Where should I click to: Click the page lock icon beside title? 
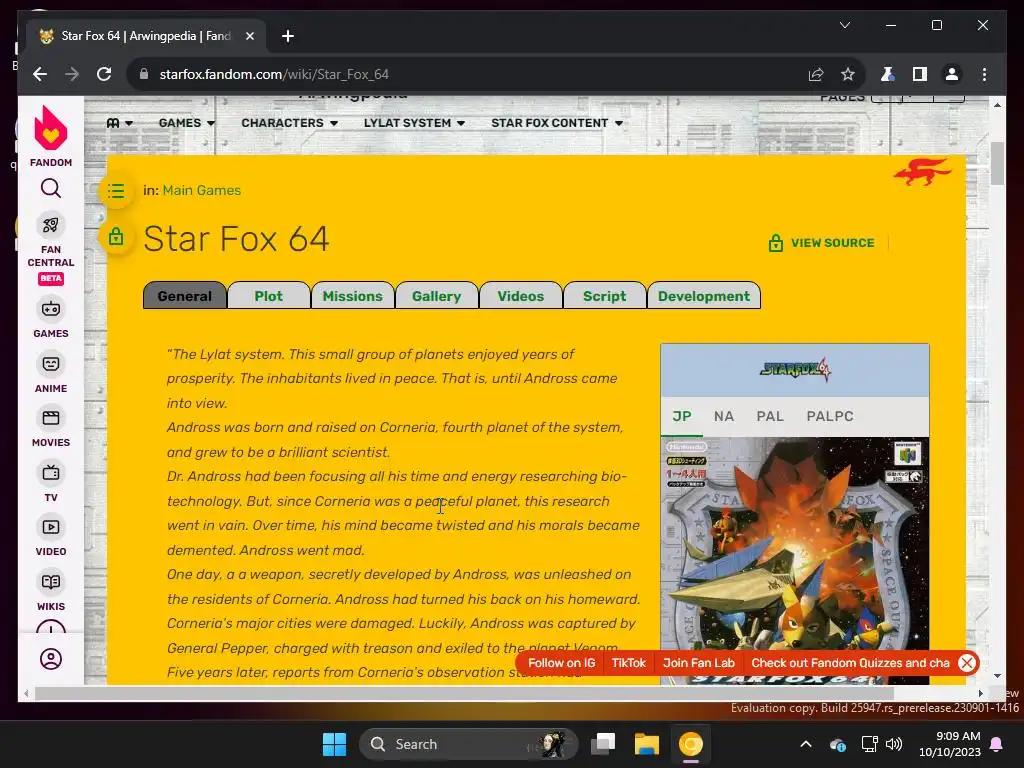tap(116, 236)
